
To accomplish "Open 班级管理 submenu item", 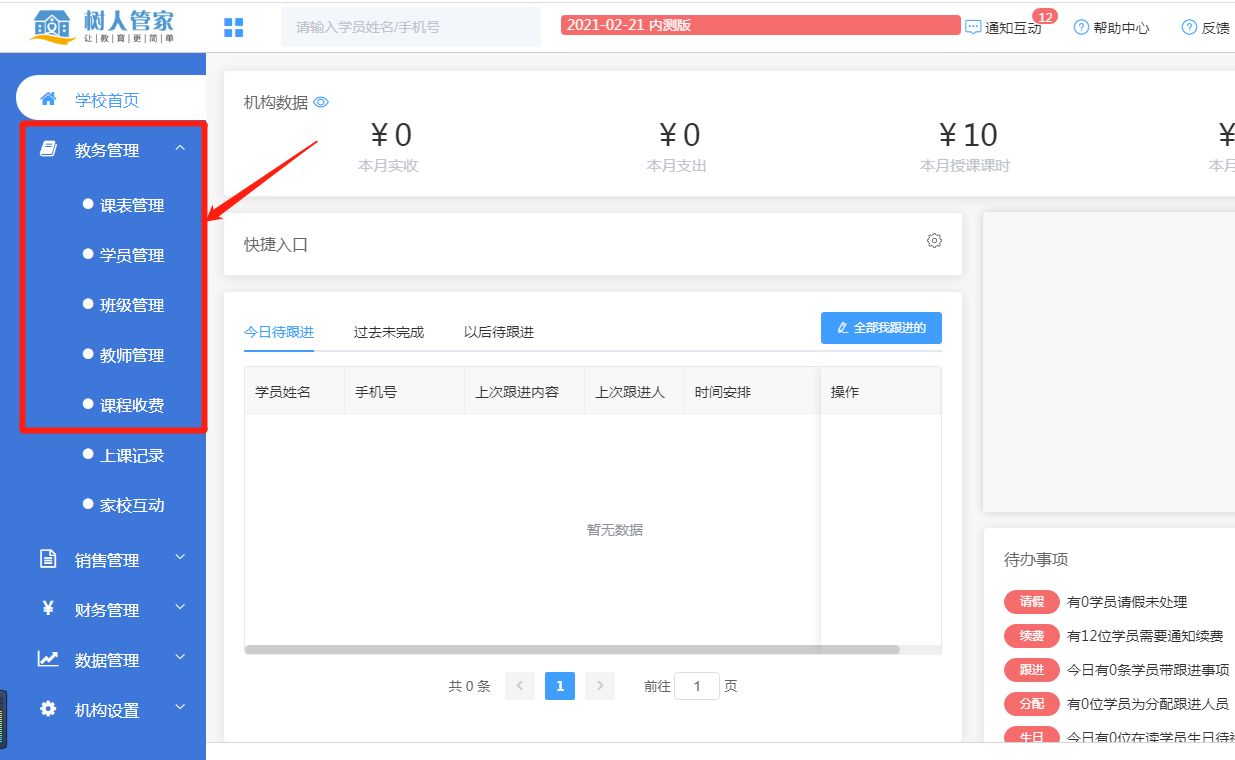I will point(132,305).
